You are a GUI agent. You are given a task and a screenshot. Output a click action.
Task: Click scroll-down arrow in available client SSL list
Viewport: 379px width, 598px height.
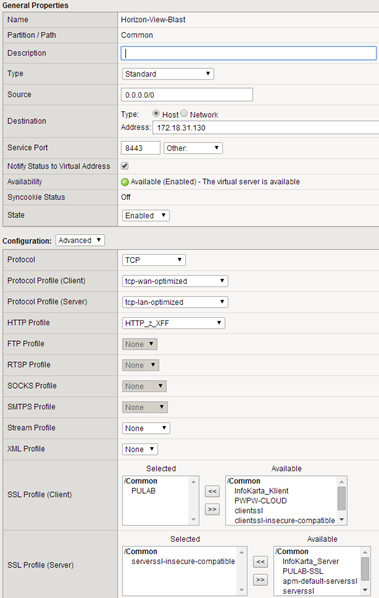(342, 519)
